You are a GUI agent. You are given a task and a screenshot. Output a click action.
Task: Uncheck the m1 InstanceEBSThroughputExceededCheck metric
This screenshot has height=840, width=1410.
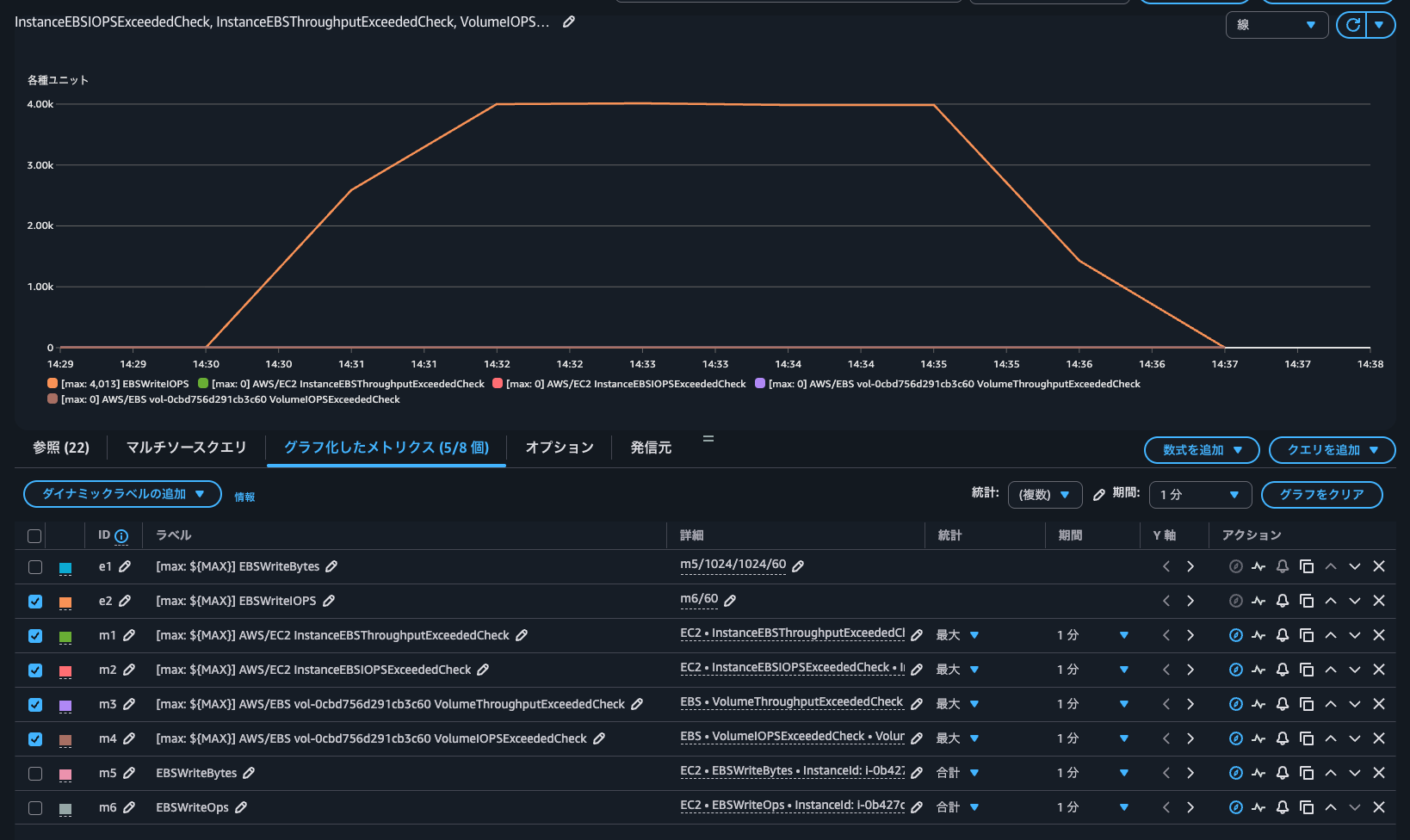(35, 636)
